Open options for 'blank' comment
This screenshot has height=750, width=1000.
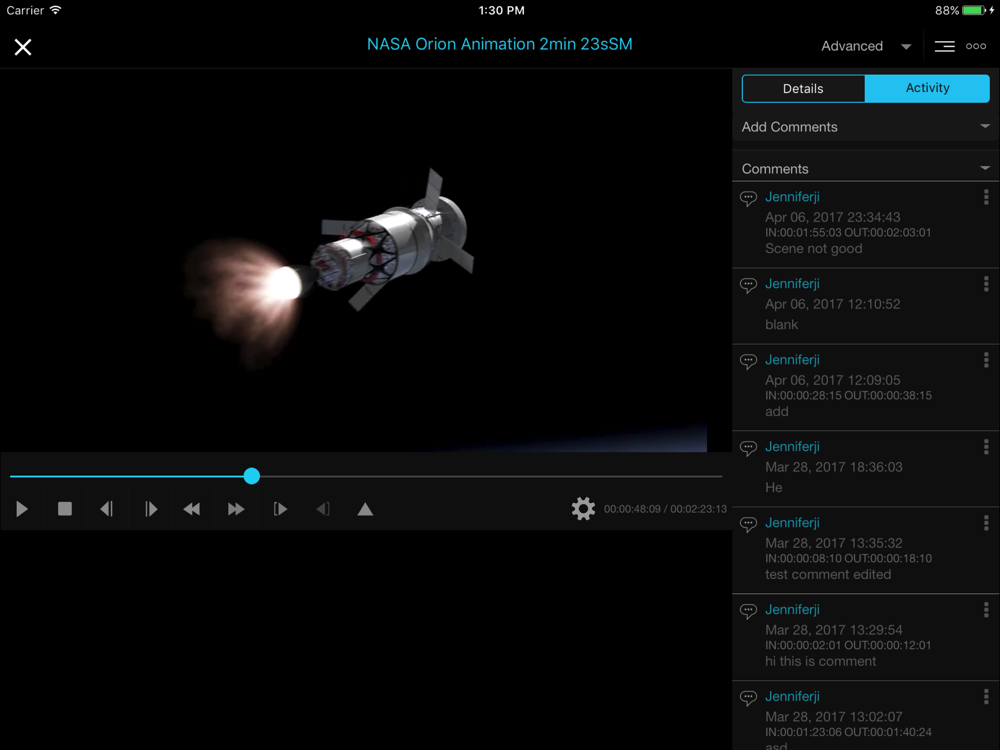click(x=986, y=284)
